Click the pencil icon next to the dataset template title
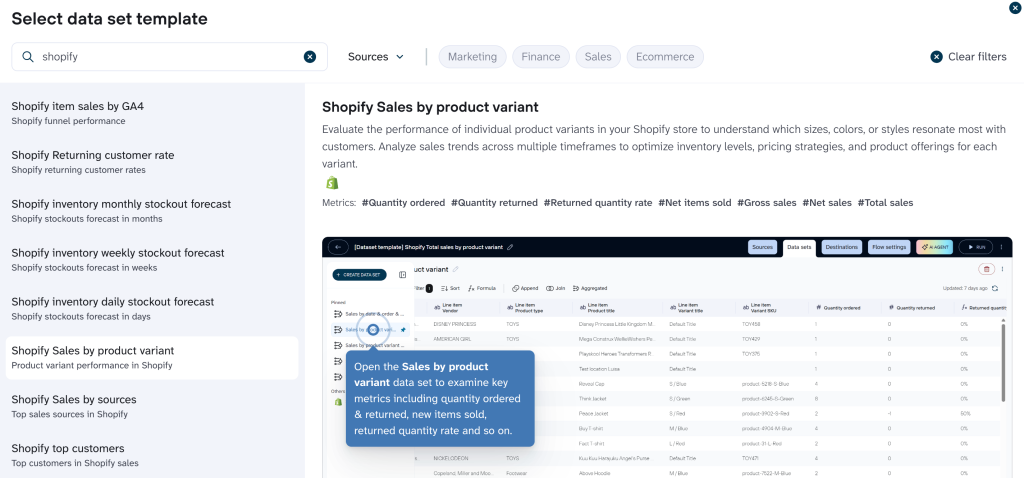The width and height of the screenshot is (1024, 478). tap(510, 247)
